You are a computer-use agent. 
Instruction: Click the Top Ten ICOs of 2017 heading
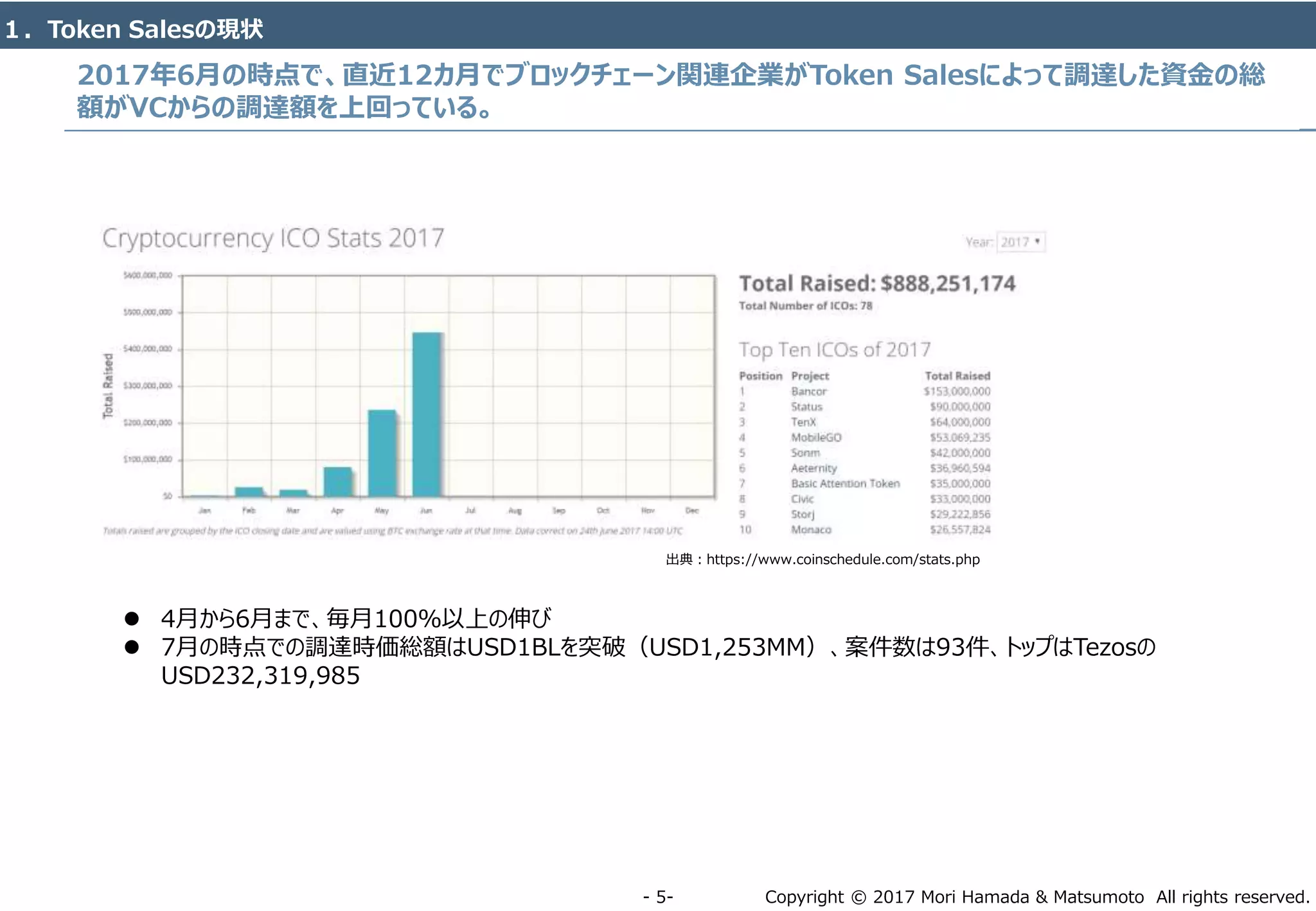[835, 349]
